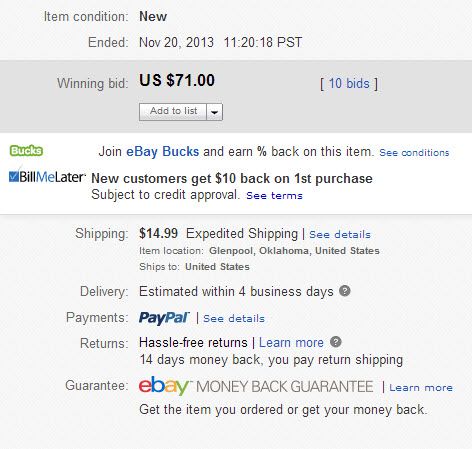
Task: Click the US $71.00 winning bid amount
Action: tap(177, 80)
